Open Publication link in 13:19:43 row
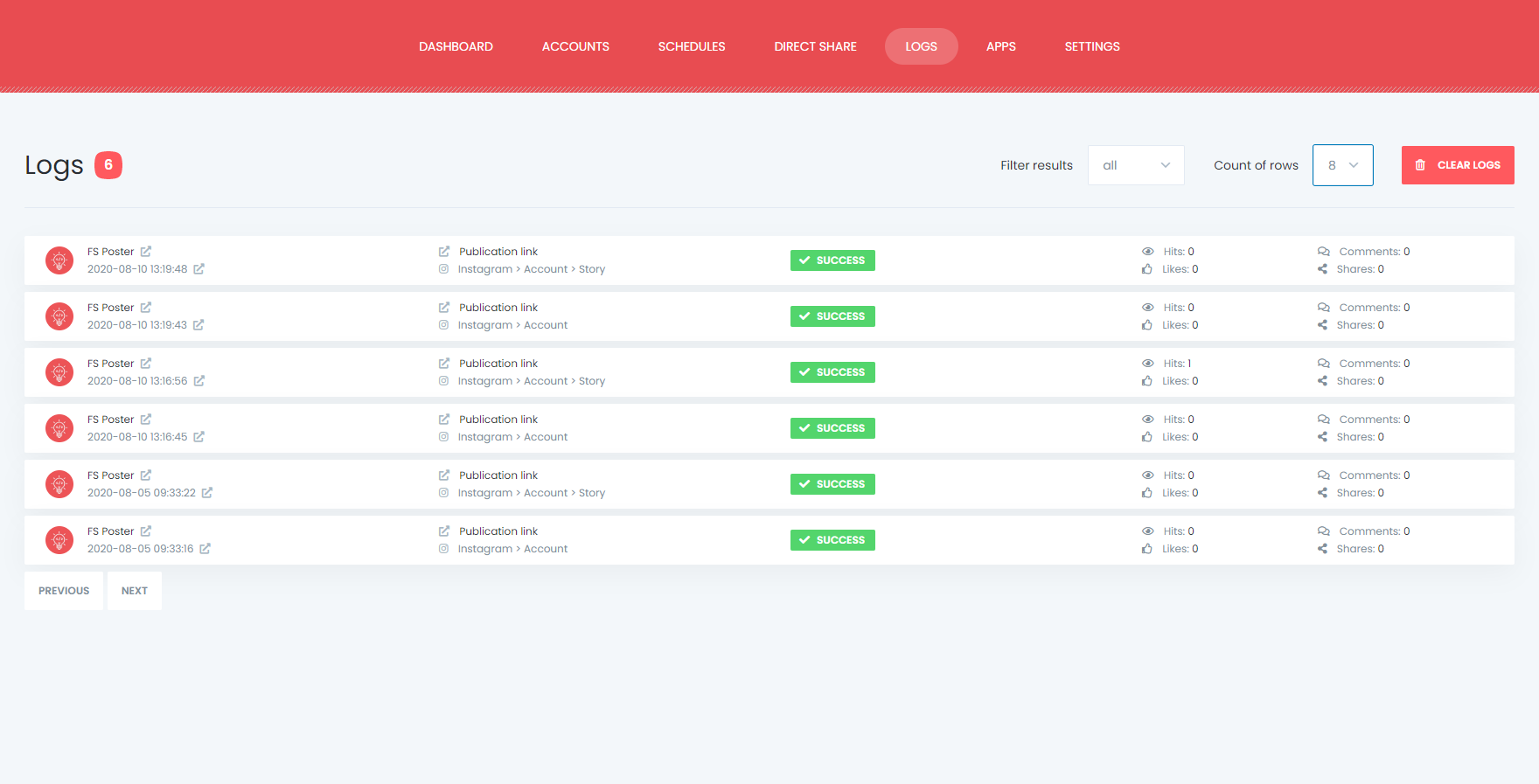 498,308
